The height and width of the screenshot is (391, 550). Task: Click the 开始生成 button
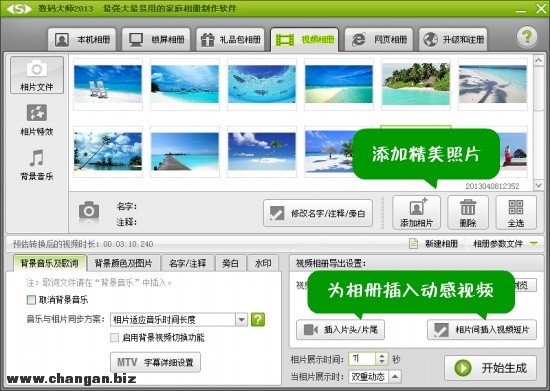(x=490, y=368)
